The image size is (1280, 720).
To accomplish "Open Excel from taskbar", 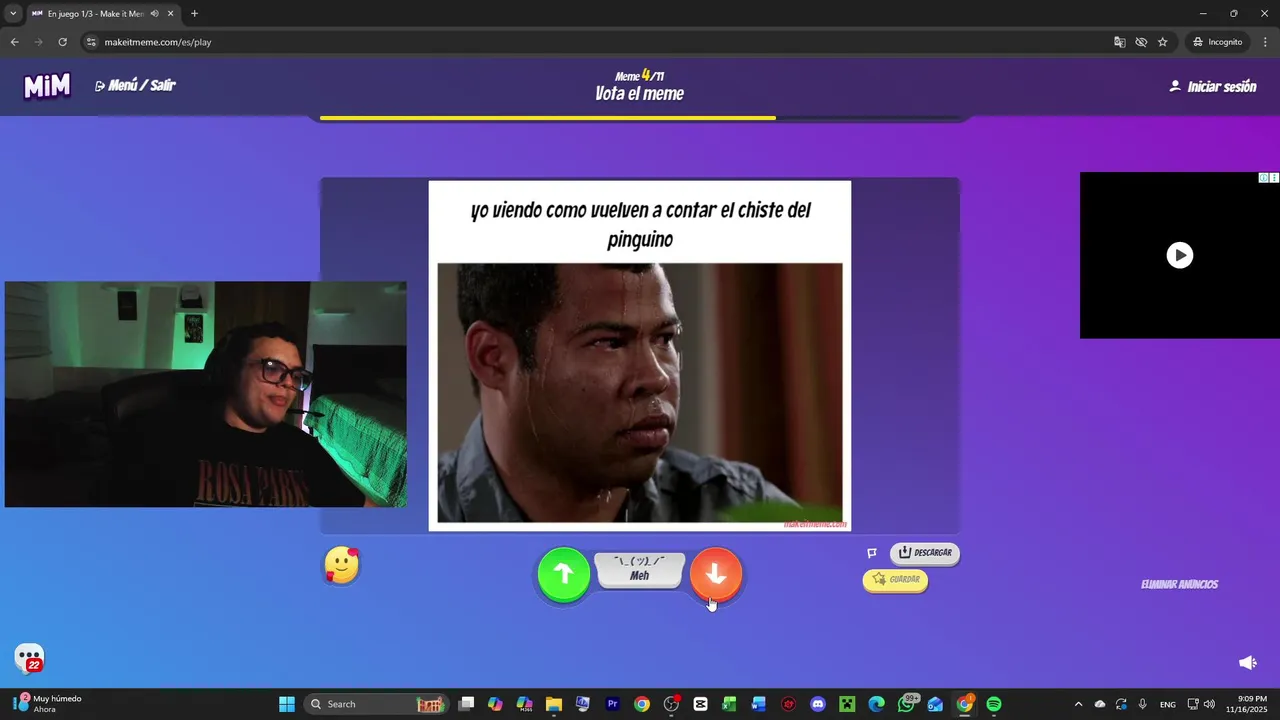I will click(730, 704).
